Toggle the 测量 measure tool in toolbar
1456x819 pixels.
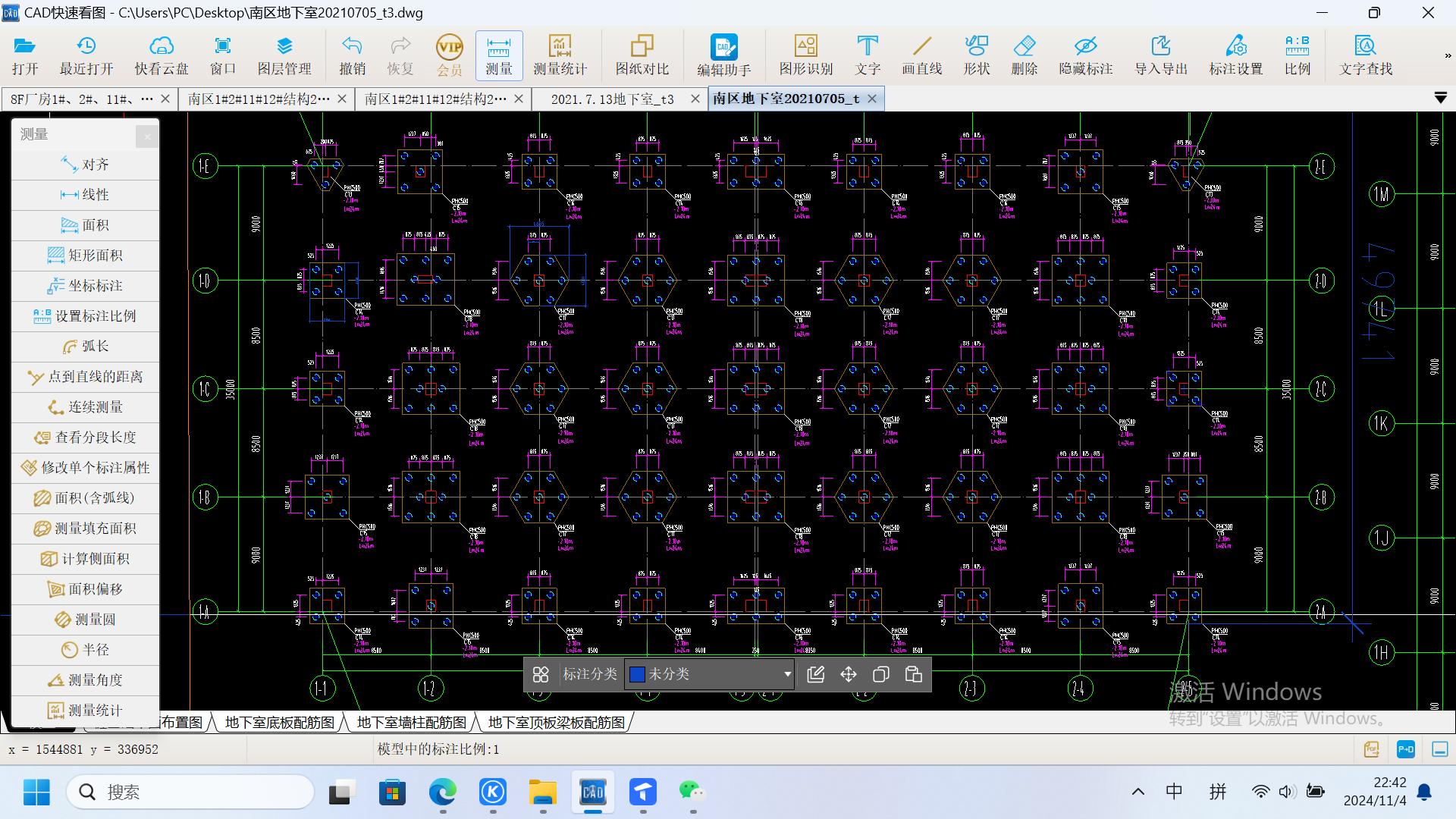click(x=499, y=55)
